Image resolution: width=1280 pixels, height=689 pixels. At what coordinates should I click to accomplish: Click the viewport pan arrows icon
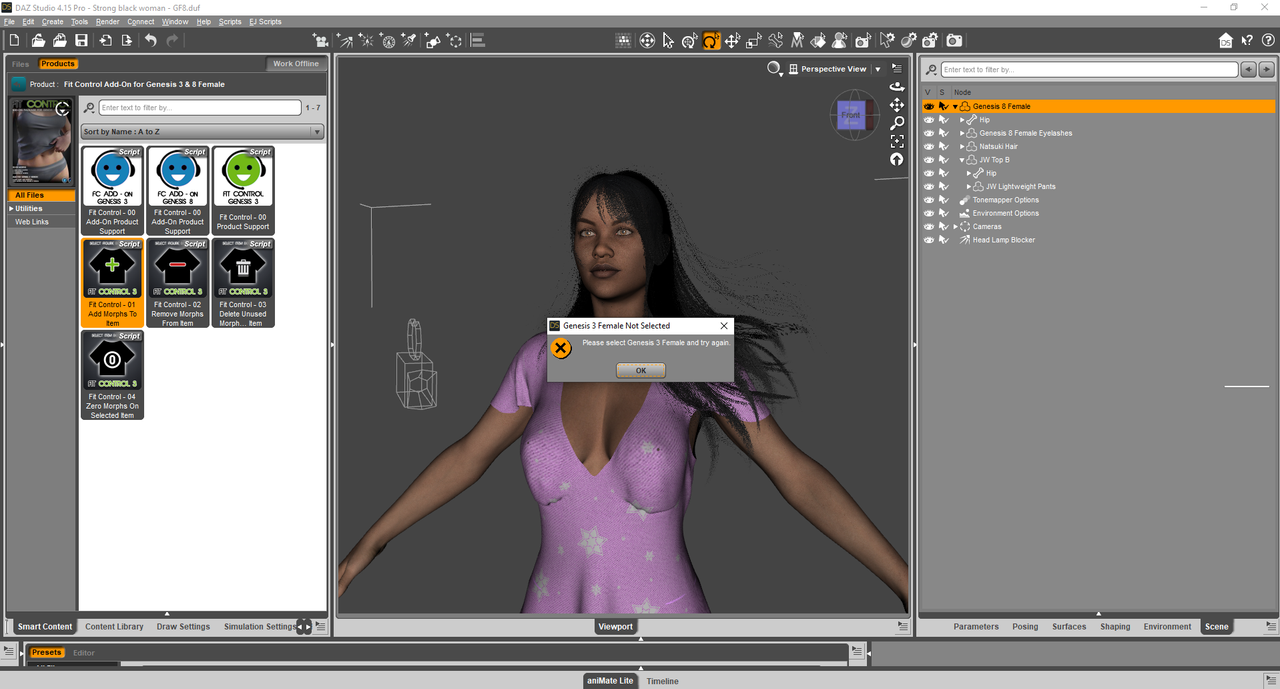[897, 105]
